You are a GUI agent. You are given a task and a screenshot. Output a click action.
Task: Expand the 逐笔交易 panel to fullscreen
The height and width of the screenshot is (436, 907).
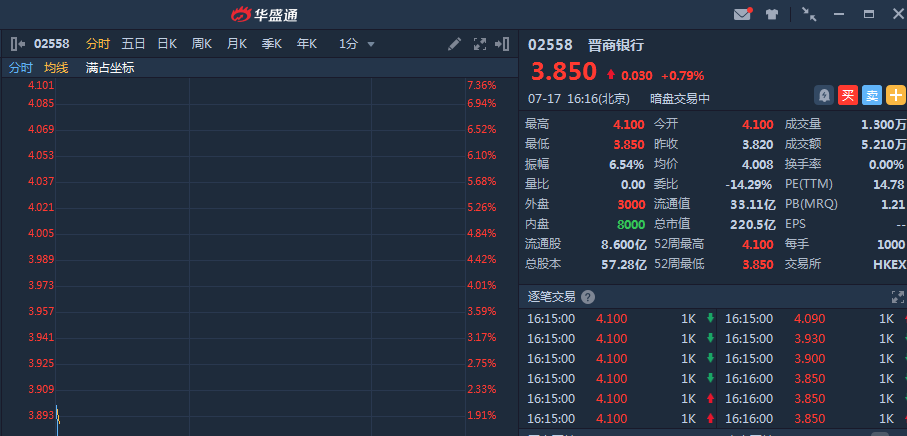point(898,297)
